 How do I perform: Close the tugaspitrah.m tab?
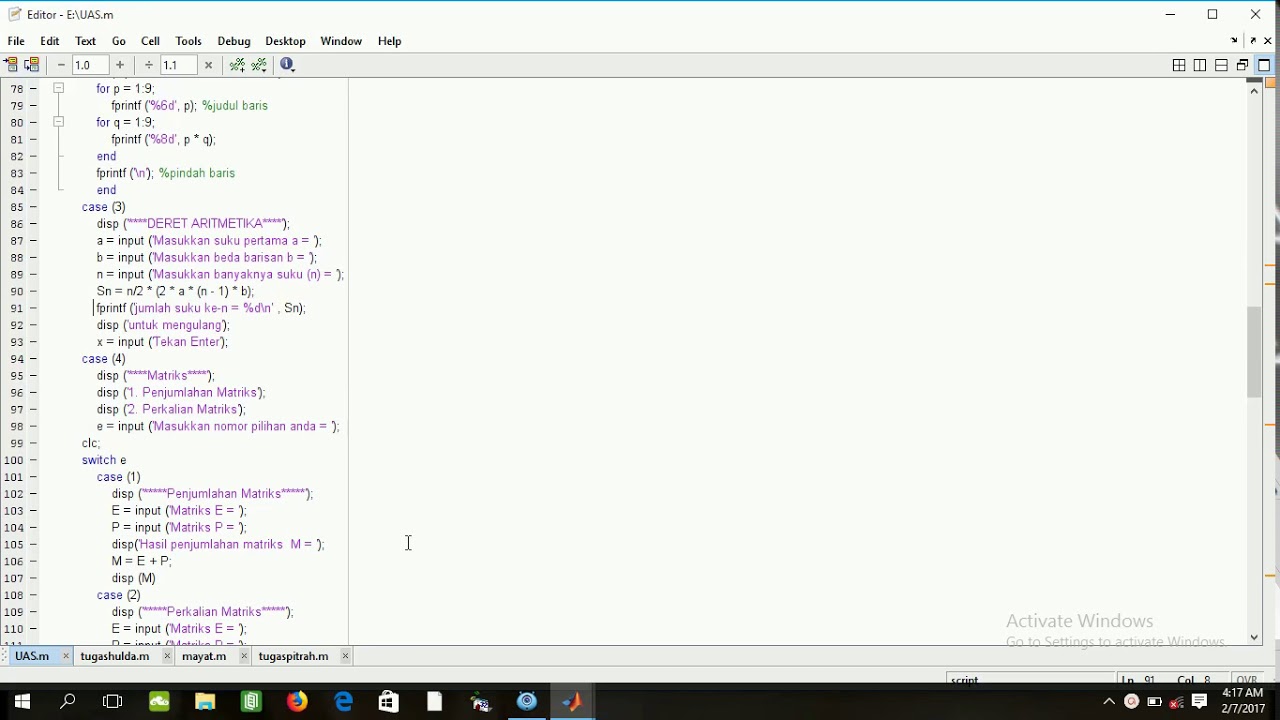tap(345, 656)
